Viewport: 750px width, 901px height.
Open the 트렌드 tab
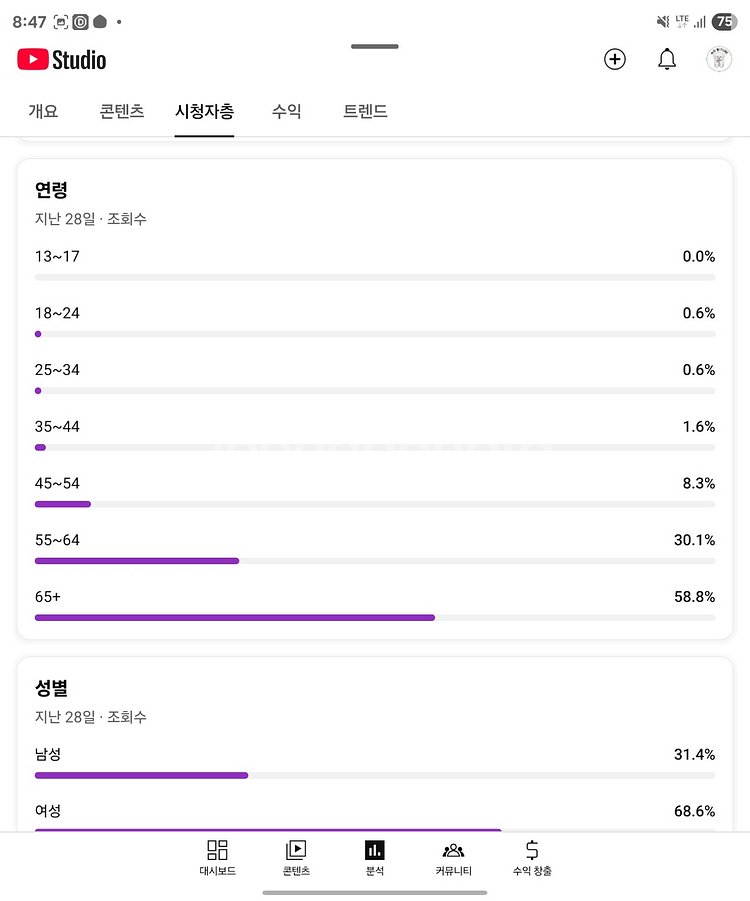365,112
